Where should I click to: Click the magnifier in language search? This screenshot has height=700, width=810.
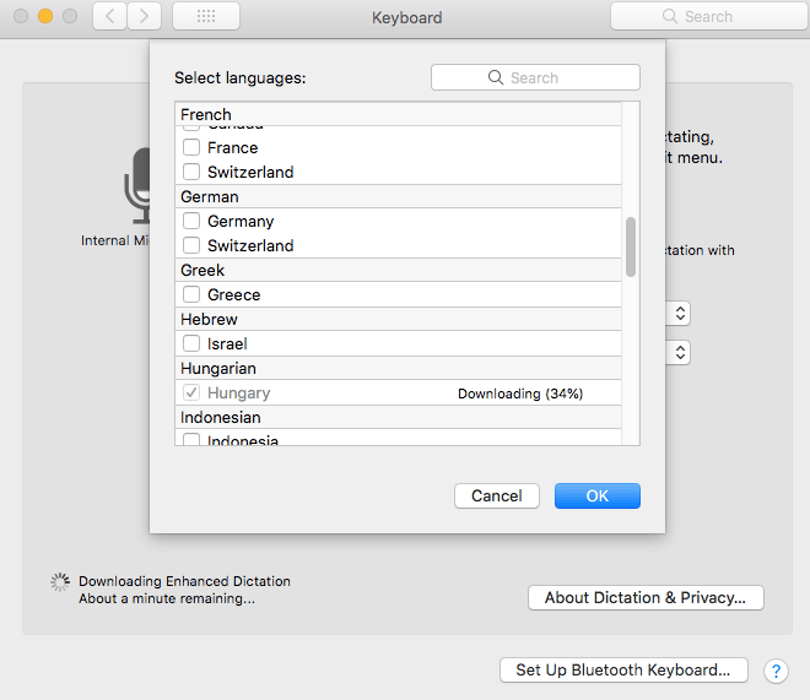tap(495, 77)
